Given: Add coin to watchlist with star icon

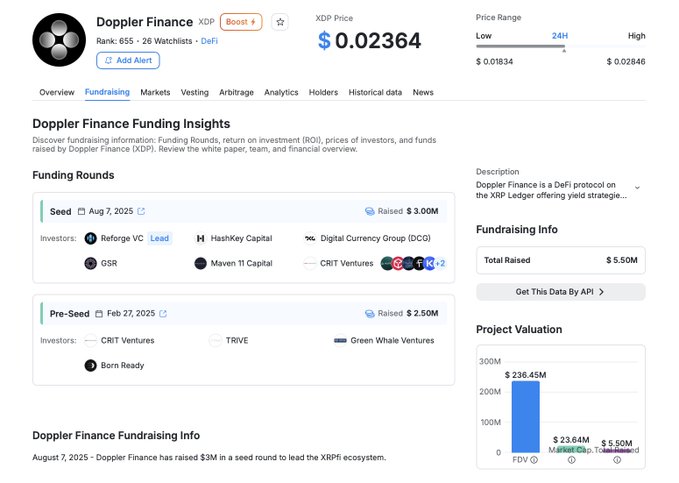Looking at the screenshot, I should 280,22.
